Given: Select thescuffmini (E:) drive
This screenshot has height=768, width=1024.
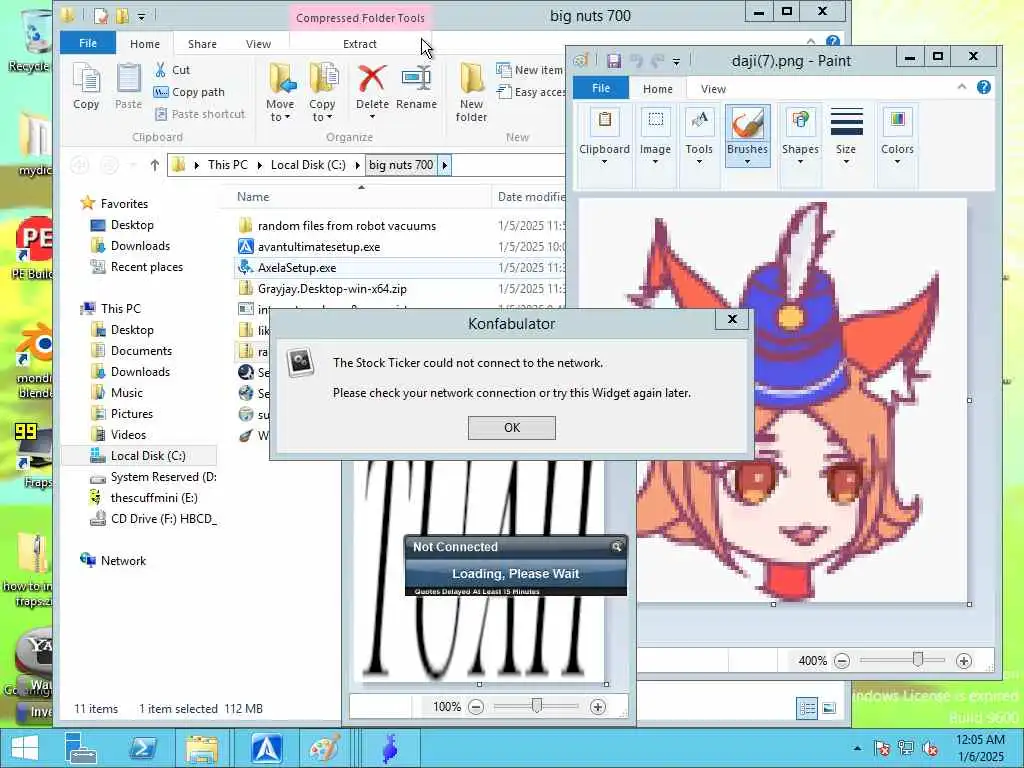Looking at the screenshot, I should tap(153, 498).
